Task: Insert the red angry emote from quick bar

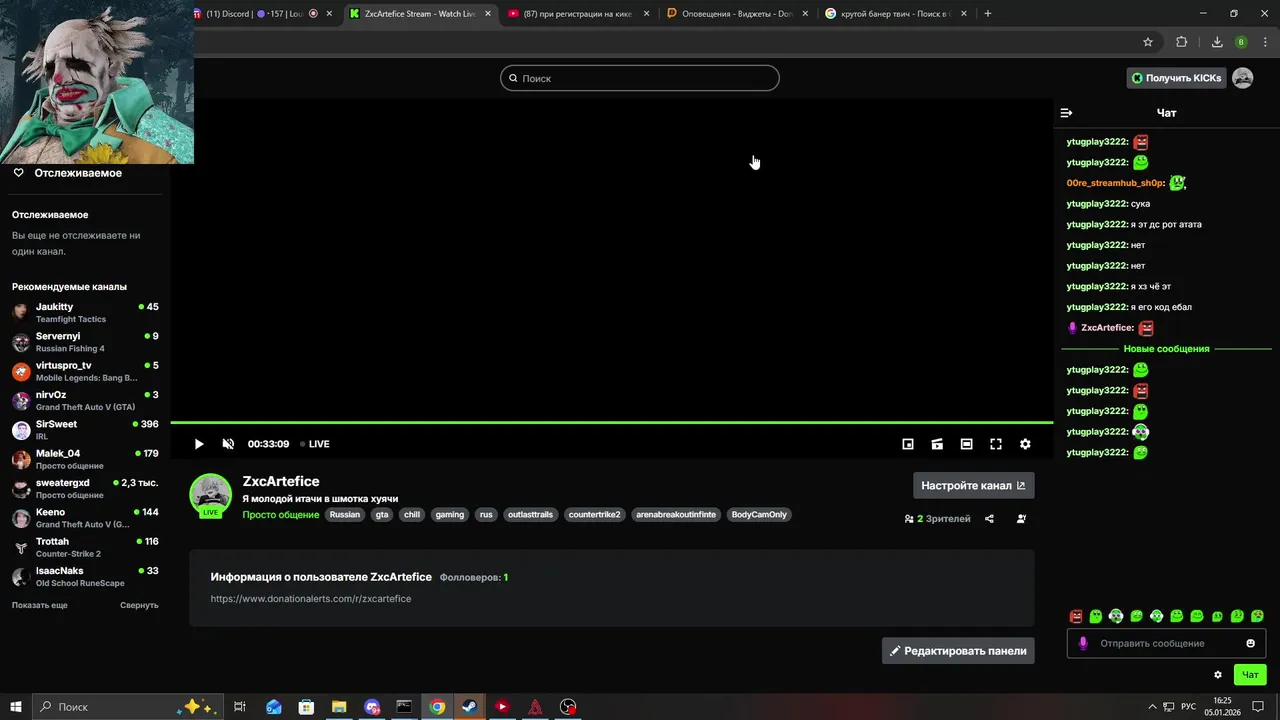Action: [x=1076, y=617]
